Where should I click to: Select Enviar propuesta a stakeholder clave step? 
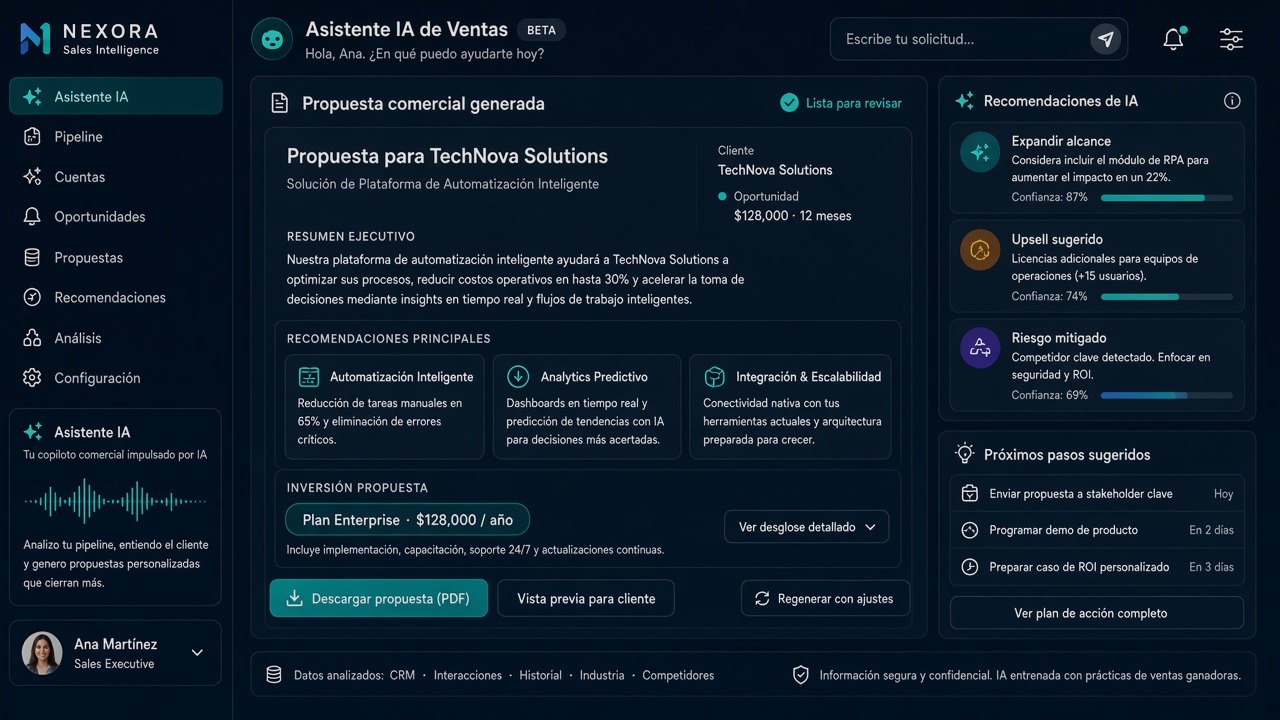click(1097, 494)
